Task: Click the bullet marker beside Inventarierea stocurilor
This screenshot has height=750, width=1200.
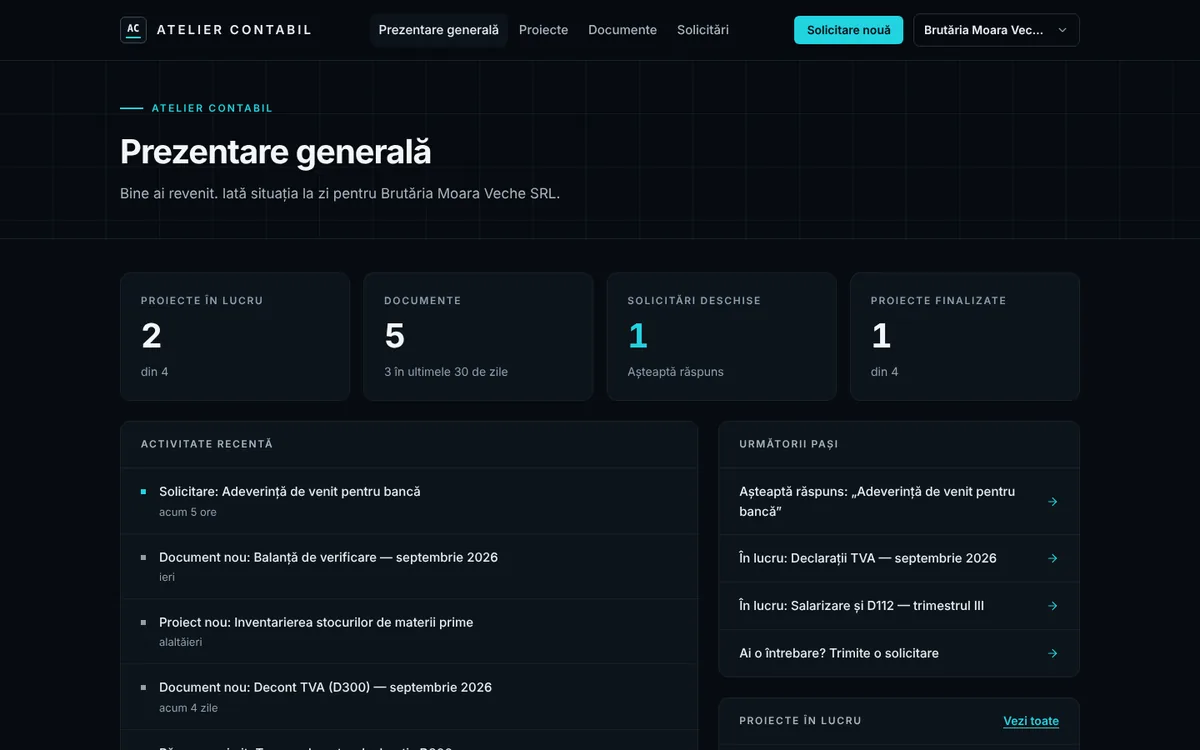Action: (144, 622)
